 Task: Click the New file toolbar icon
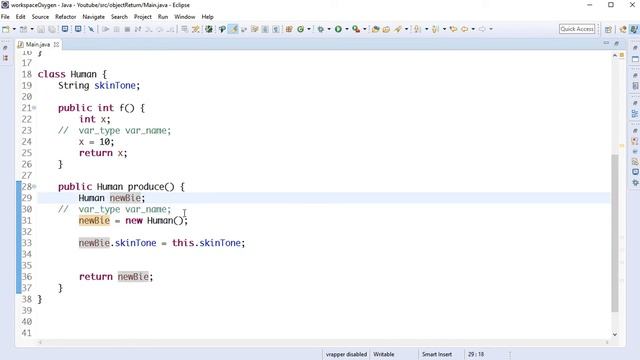6,29
